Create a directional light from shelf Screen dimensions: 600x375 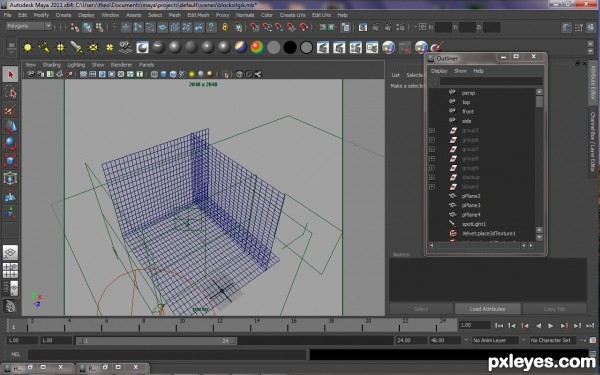(44, 47)
